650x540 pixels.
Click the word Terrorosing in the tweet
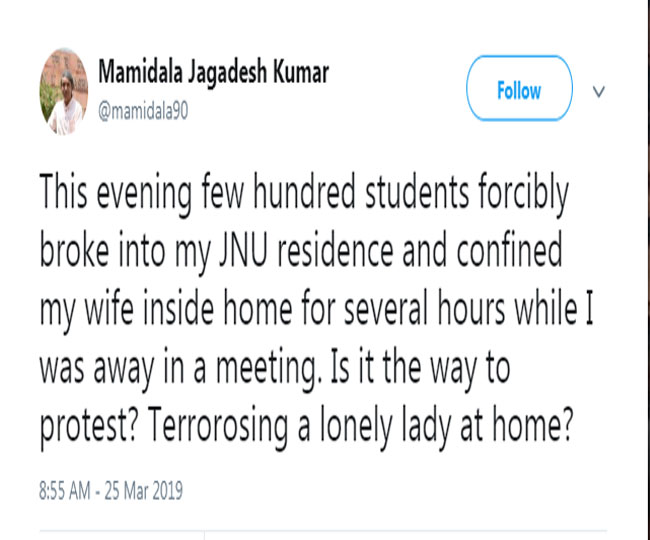point(217,425)
